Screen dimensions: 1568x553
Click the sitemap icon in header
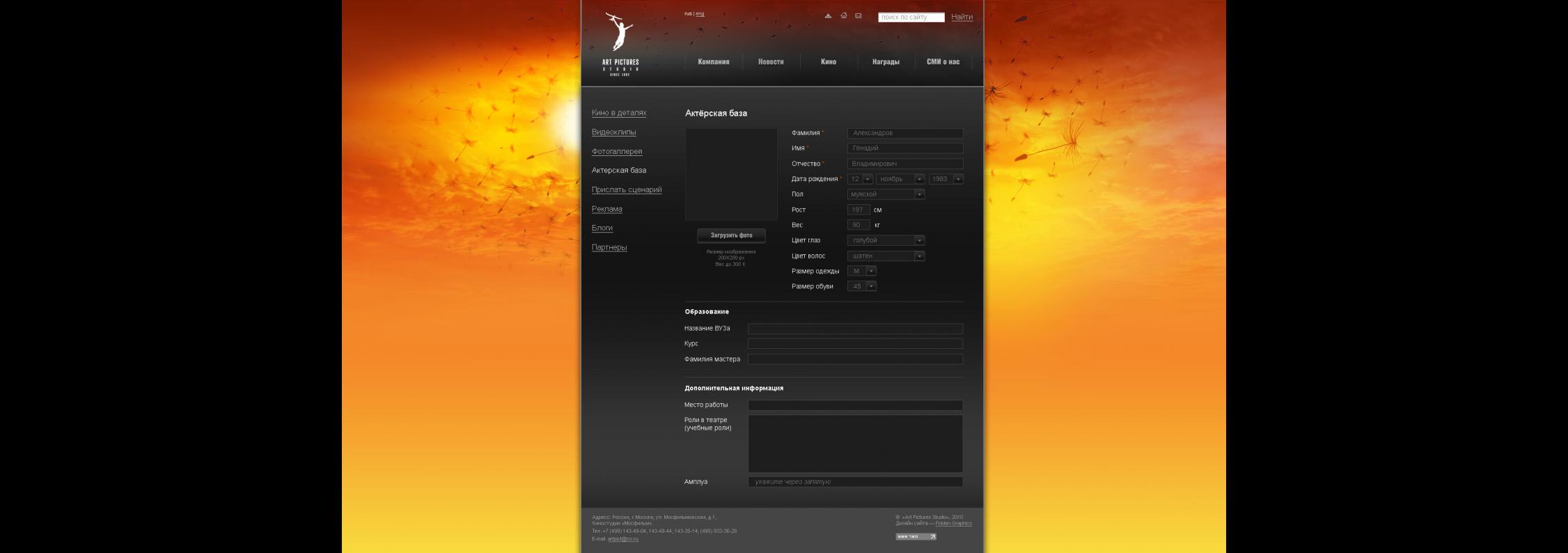(x=828, y=16)
